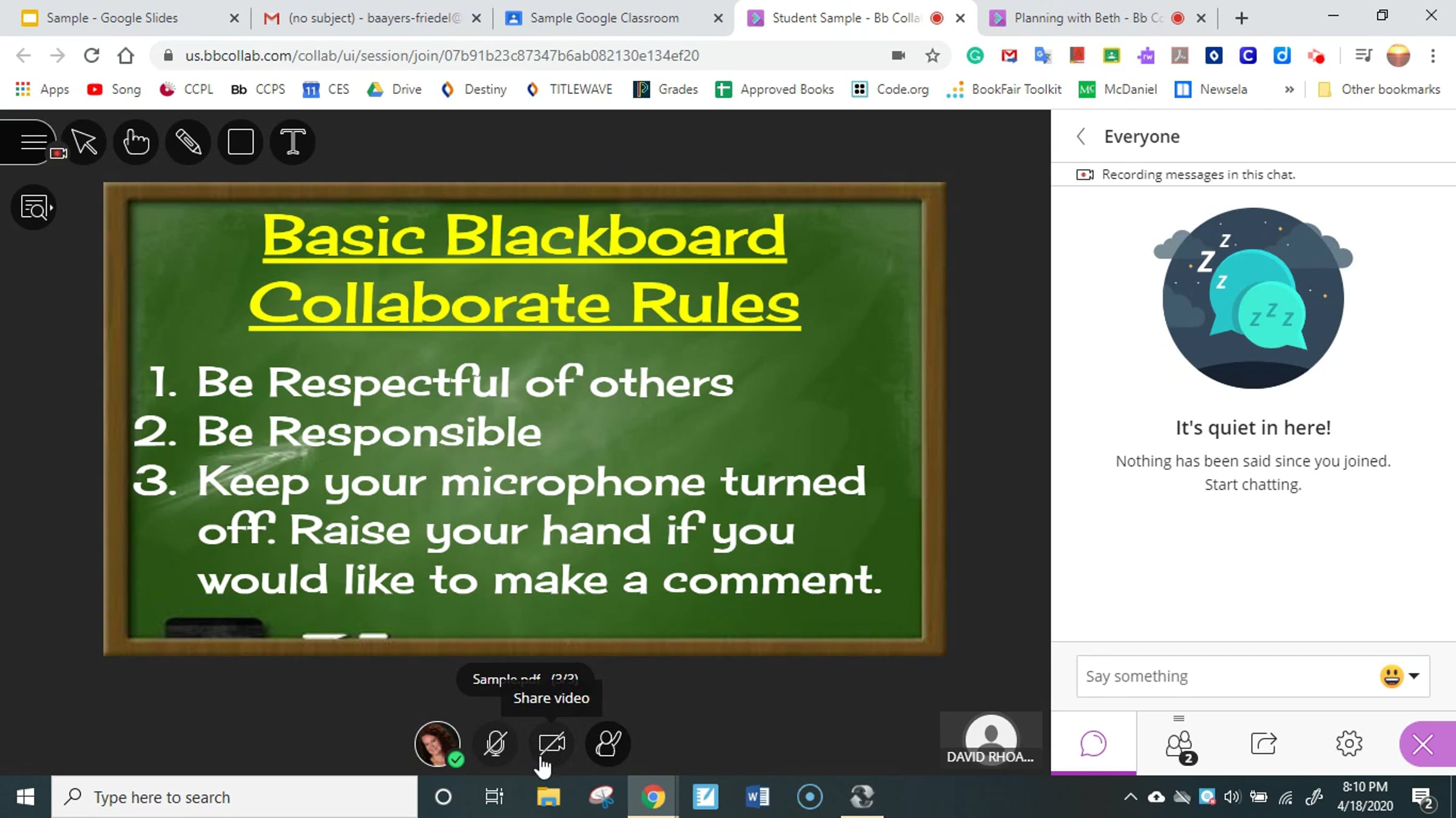This screenshot has width=1456, height=818.
Task: Open the view controls zoom button
Action: pos(34,207)
